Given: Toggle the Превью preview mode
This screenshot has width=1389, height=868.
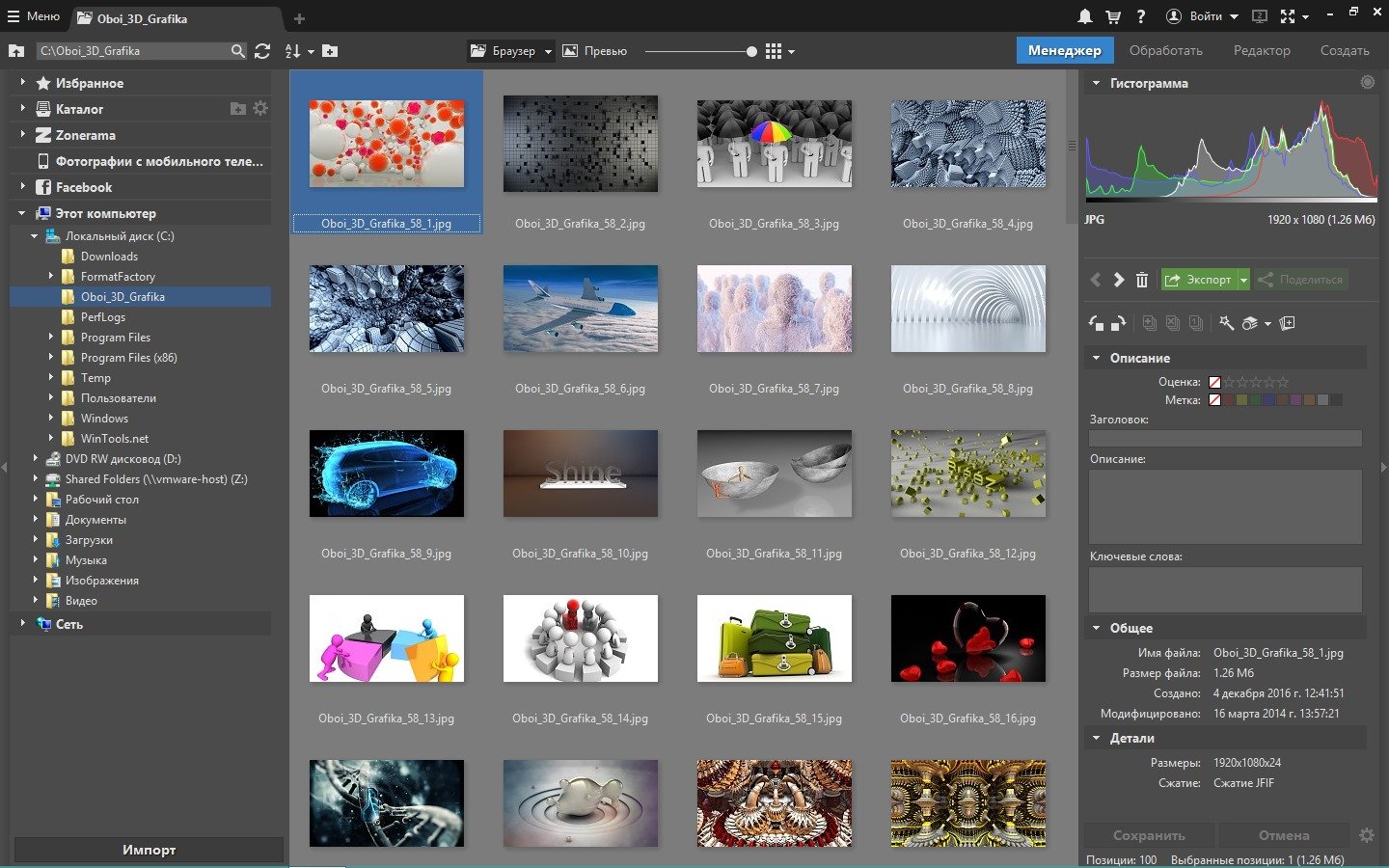Looking at the screenshot, I should (595, 51).
